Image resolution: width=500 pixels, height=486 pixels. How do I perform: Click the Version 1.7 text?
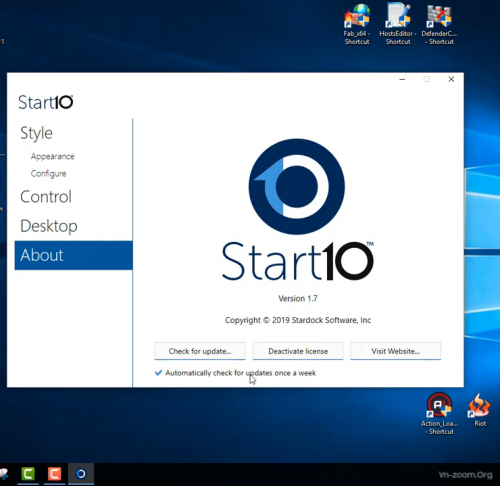(x=298, y=299)
